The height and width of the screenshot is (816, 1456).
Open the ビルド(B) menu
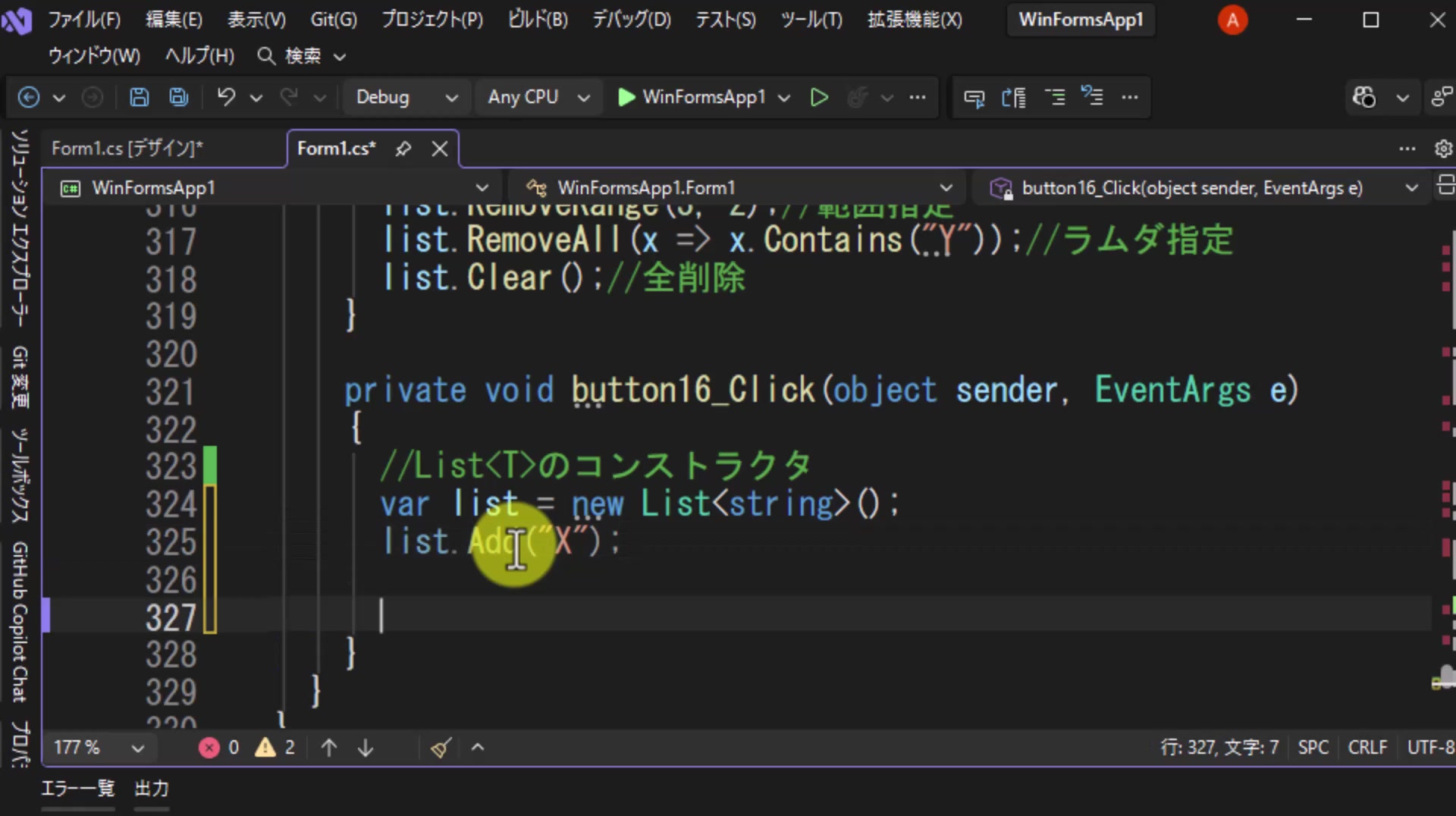tap(538, 20)
